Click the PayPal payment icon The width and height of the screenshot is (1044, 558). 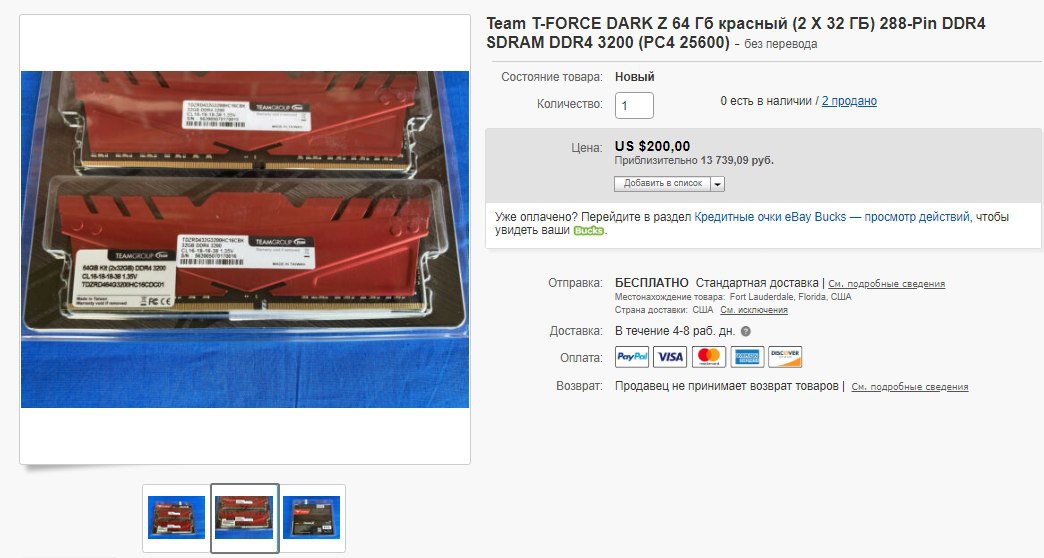pos(632,357)
